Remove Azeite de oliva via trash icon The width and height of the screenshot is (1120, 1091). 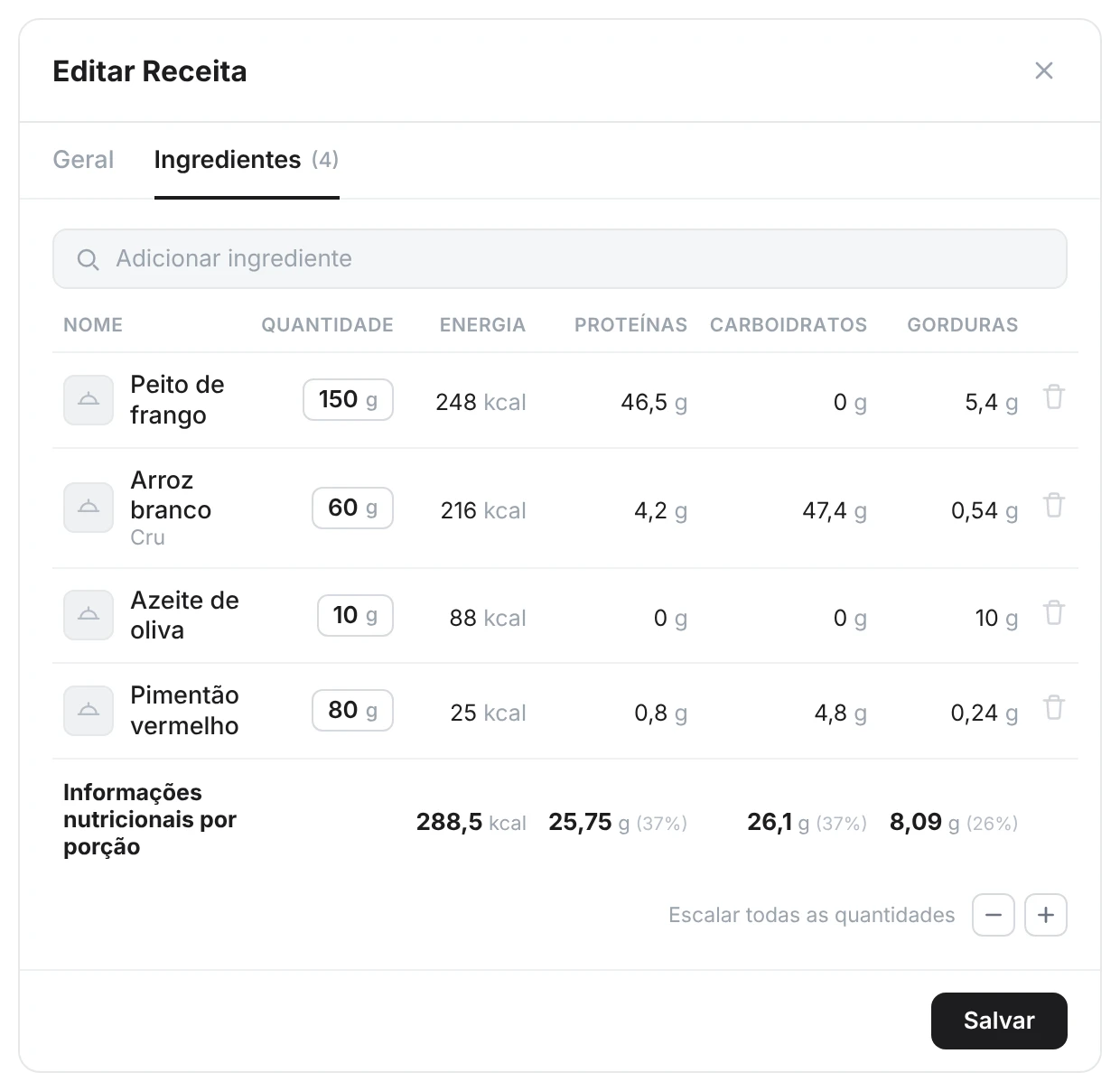[x=1054, y=613]
